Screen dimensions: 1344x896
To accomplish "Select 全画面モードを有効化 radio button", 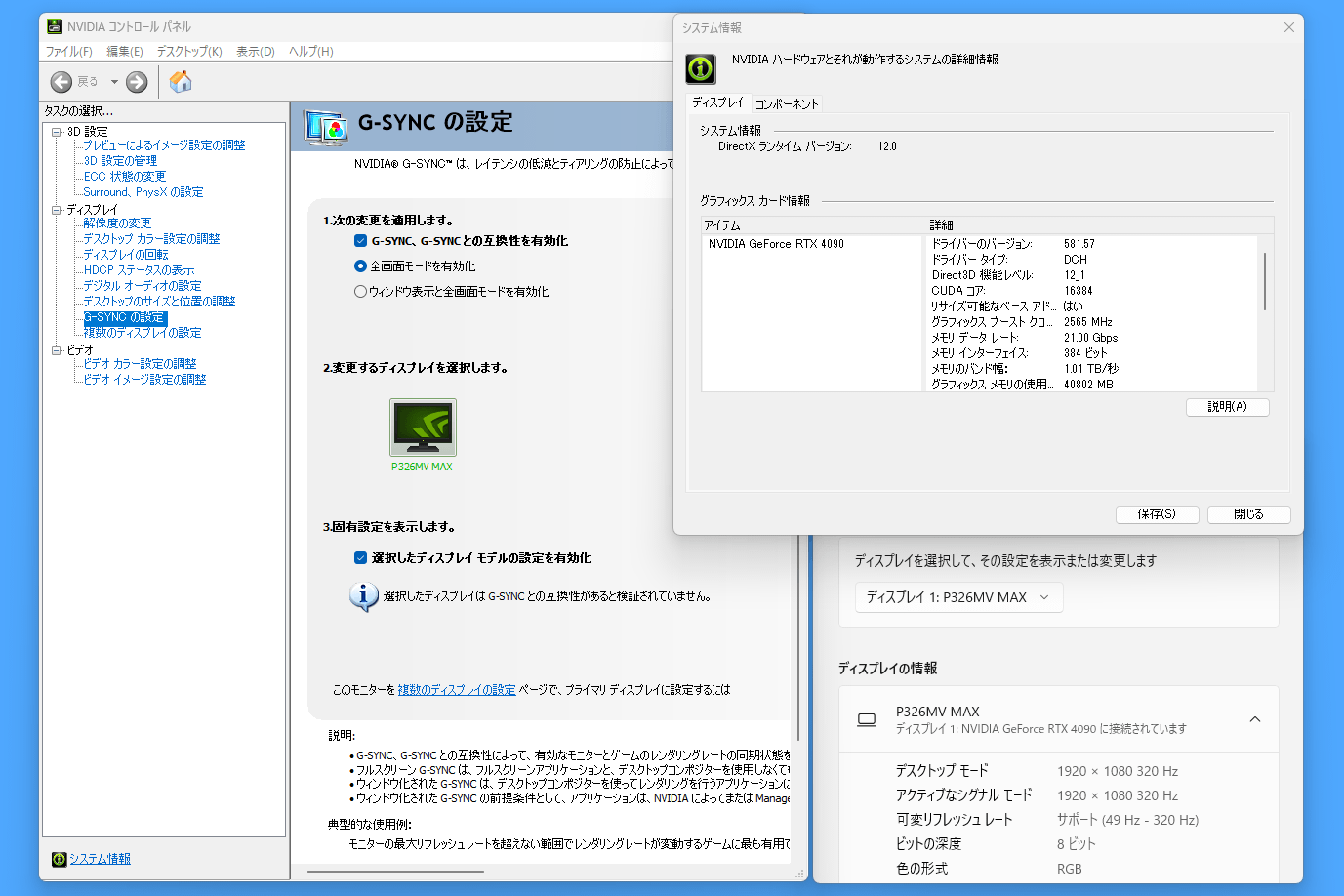I will click(360, 266).
